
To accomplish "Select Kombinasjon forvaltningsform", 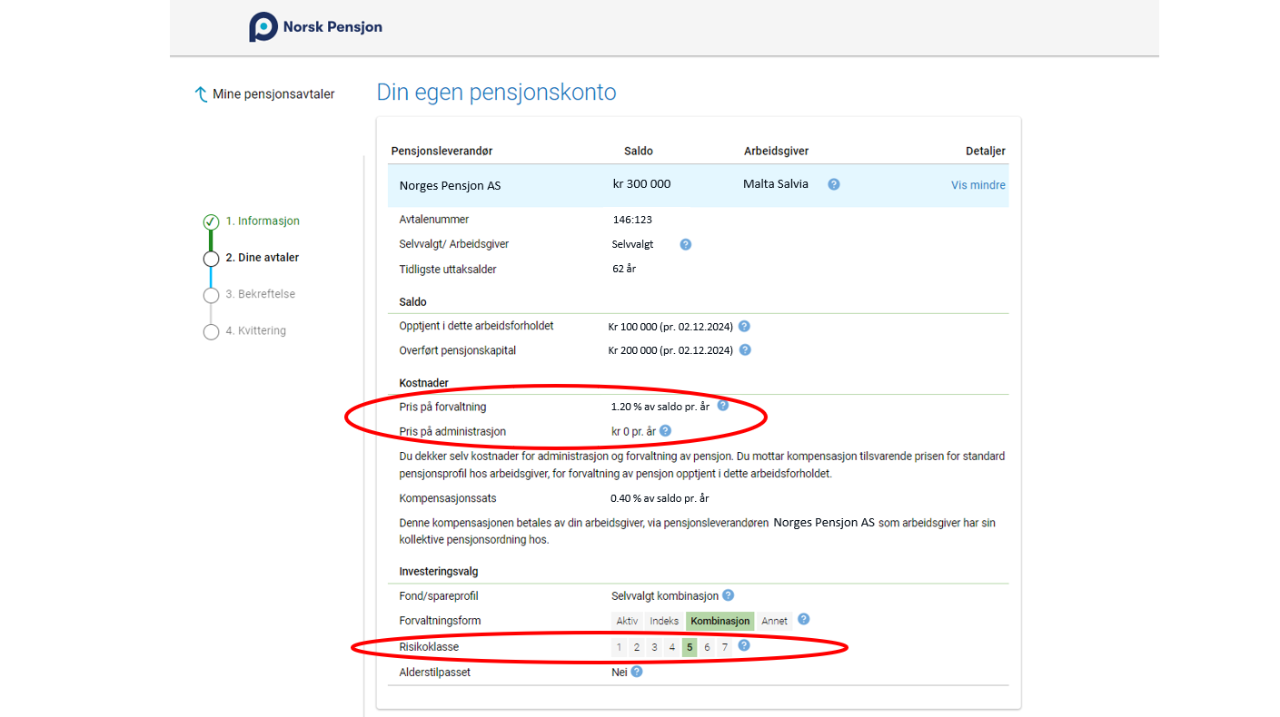I will tap(720, 621).
